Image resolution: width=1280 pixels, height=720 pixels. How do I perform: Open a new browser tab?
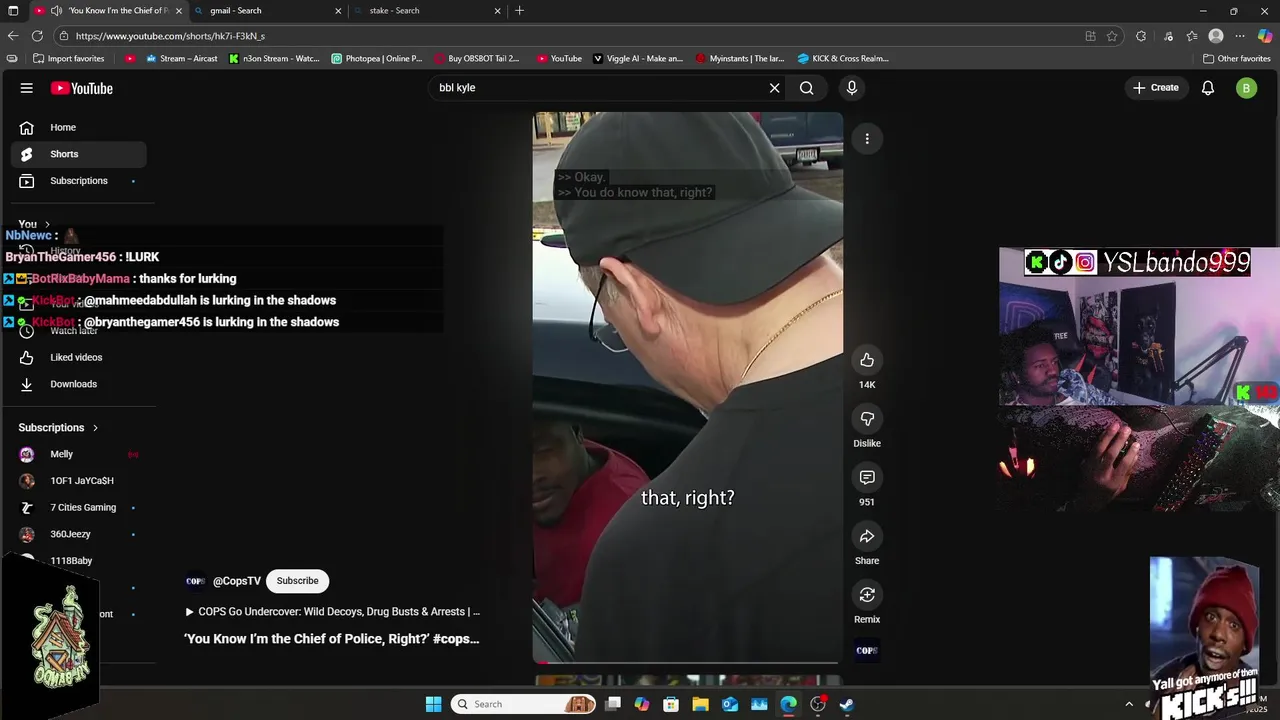519,11
